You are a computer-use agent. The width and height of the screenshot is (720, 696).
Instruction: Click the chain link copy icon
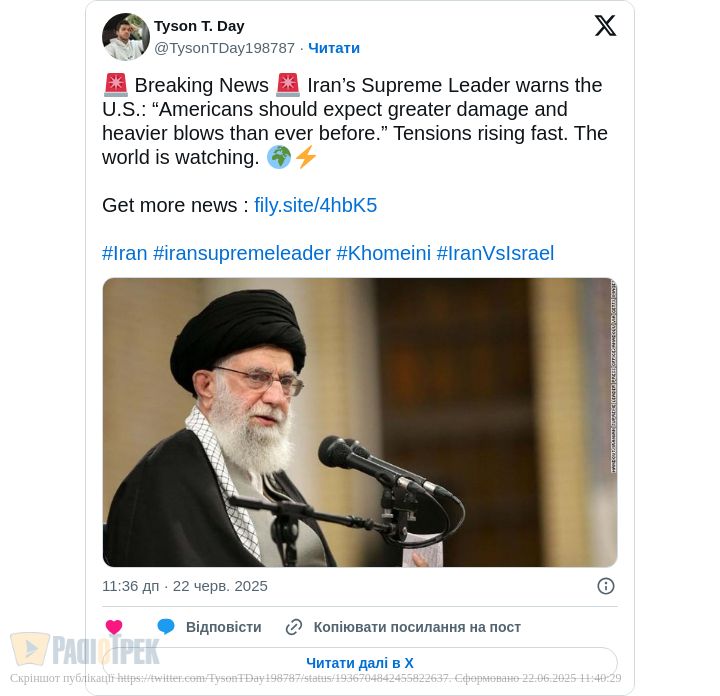294,627
